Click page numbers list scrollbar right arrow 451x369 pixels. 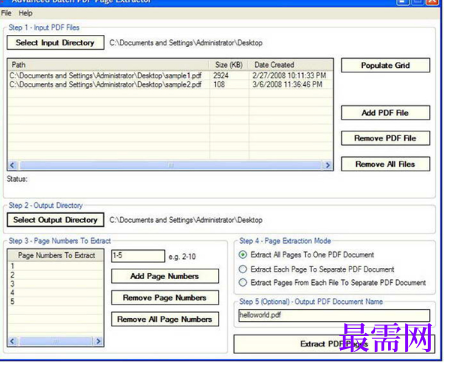[98, 341]
